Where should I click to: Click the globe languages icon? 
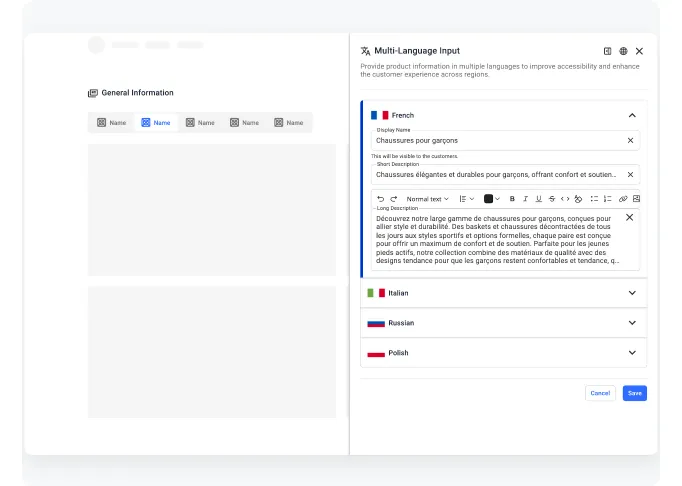(x=623, y=51)
